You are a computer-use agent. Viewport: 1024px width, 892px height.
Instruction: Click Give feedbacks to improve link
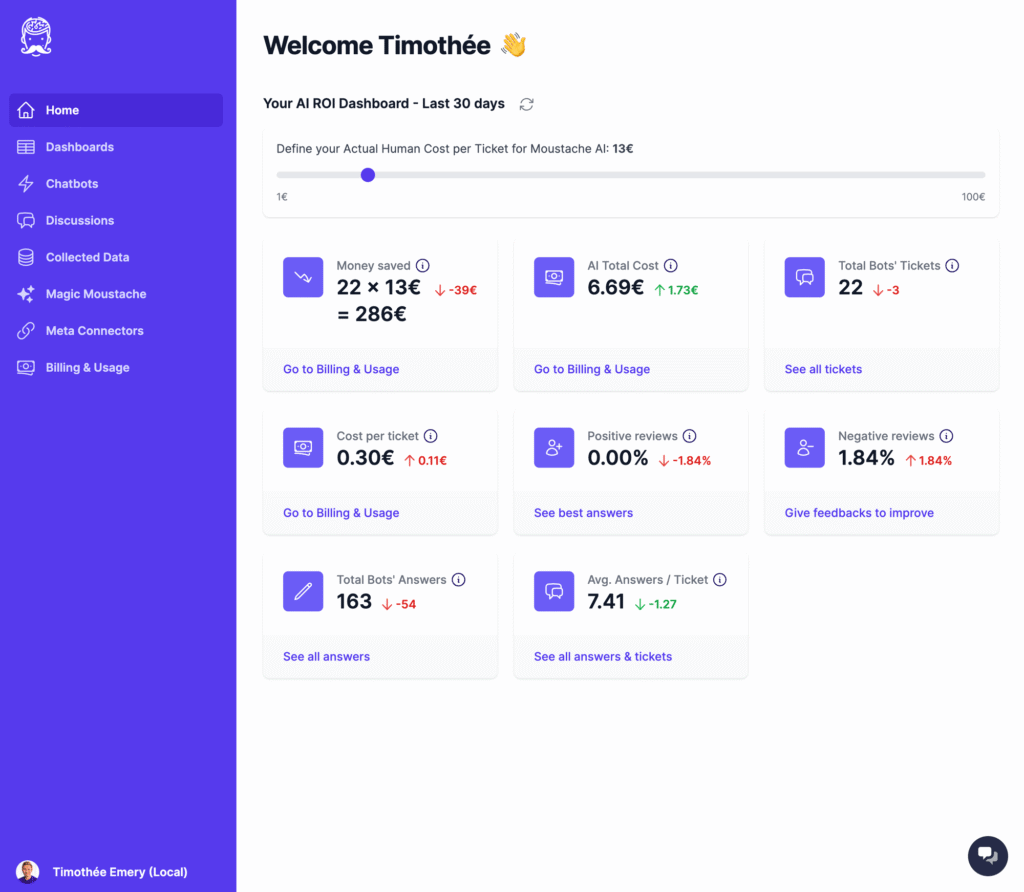[859, 513]
